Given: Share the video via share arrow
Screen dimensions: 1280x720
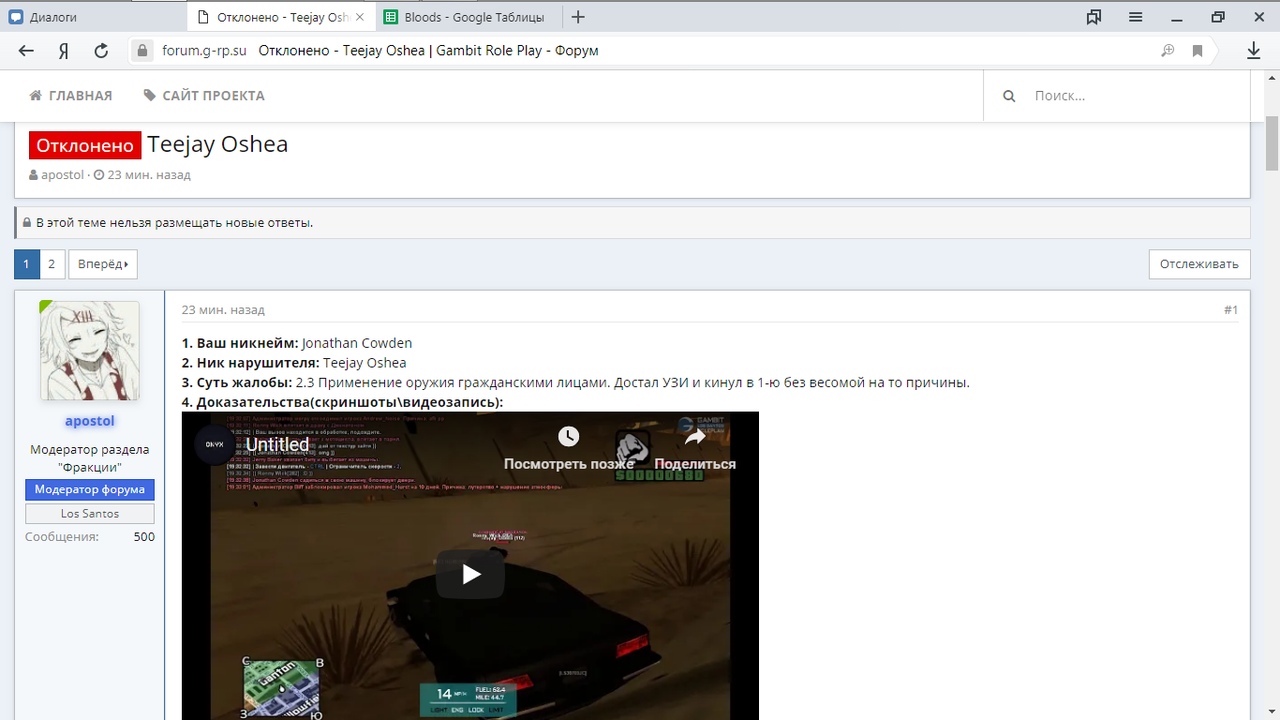Looking at the screenshot, I should (695, 437).
